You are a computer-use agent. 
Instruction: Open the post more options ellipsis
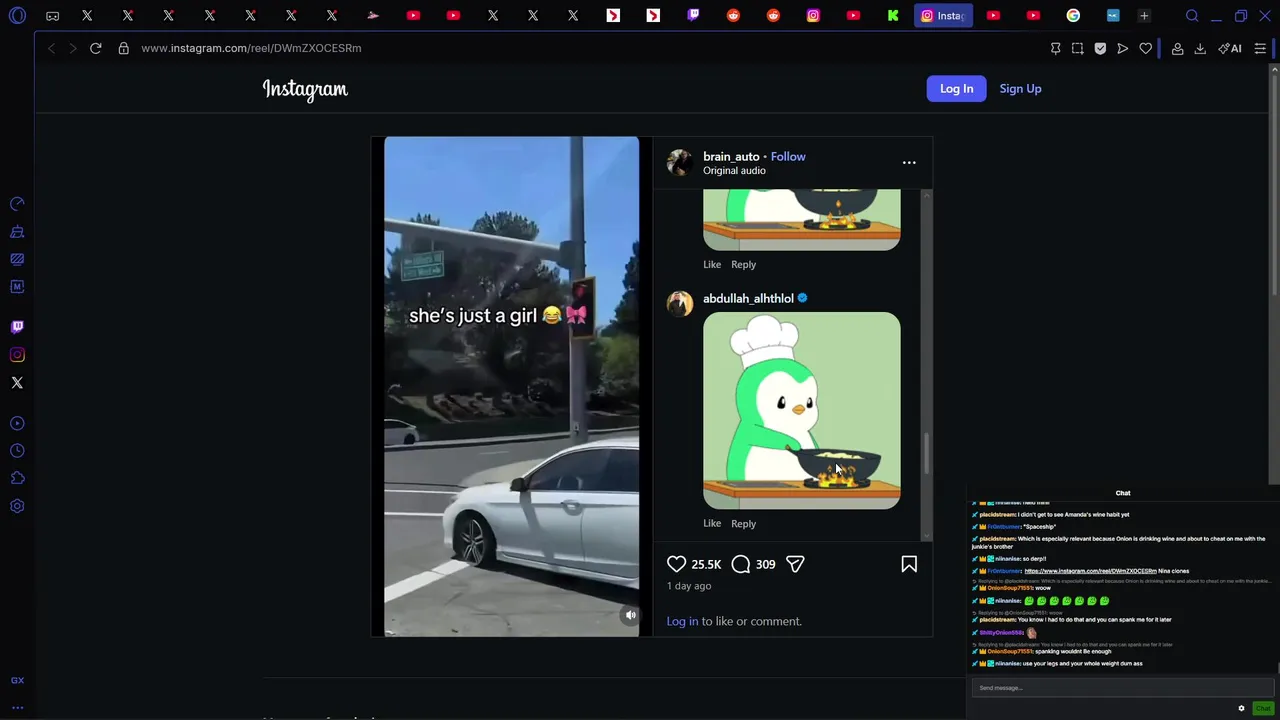click(x=909, y=162)
